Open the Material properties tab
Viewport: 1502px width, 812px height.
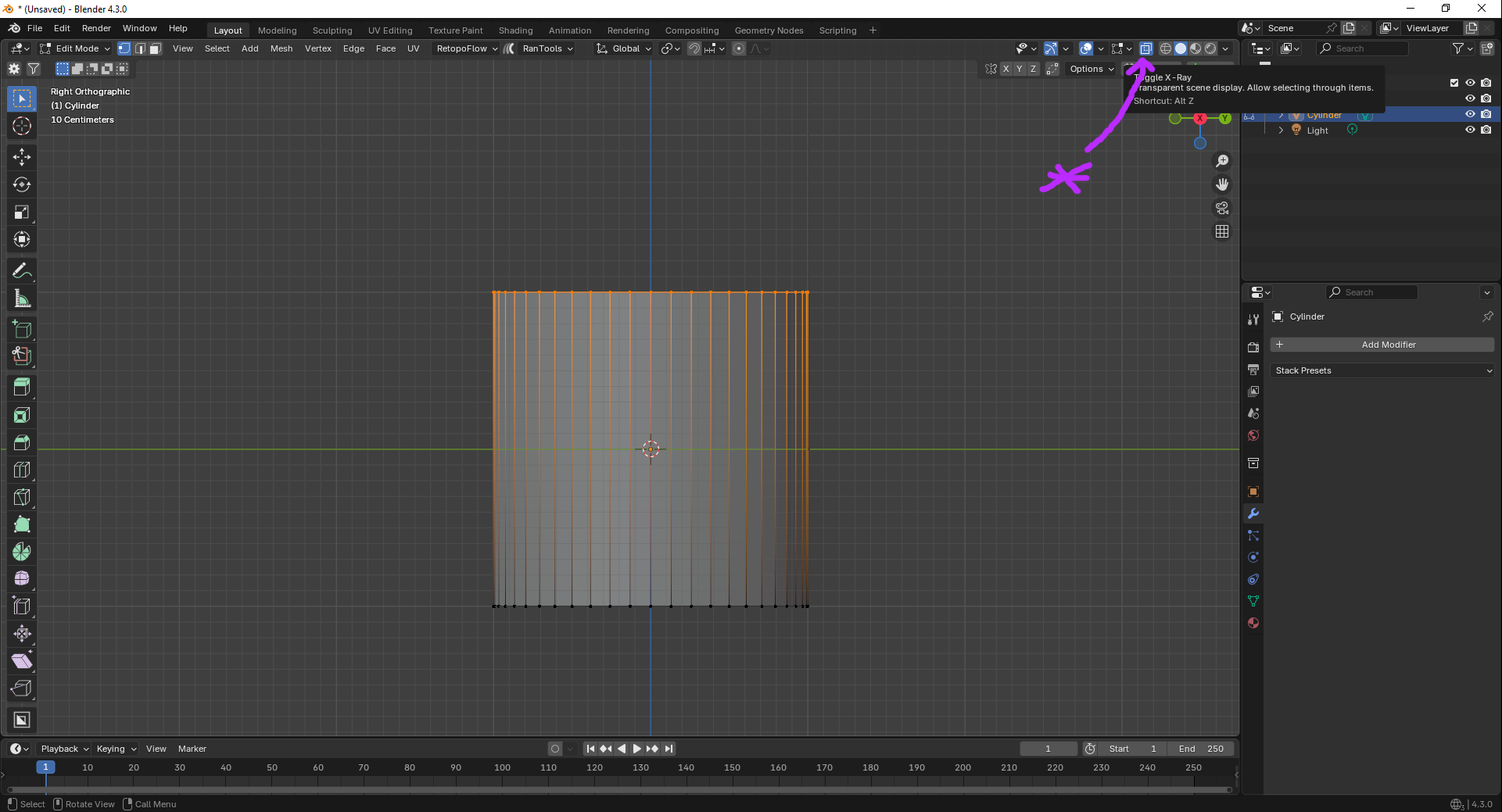click(x=1253, y=623)
